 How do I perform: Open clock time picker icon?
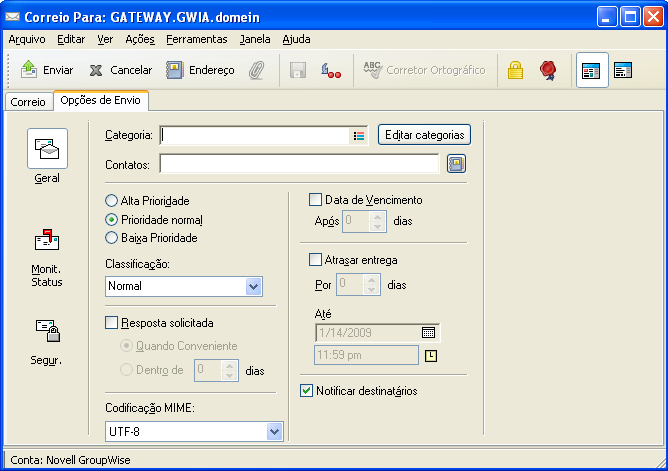pos(431,356)
